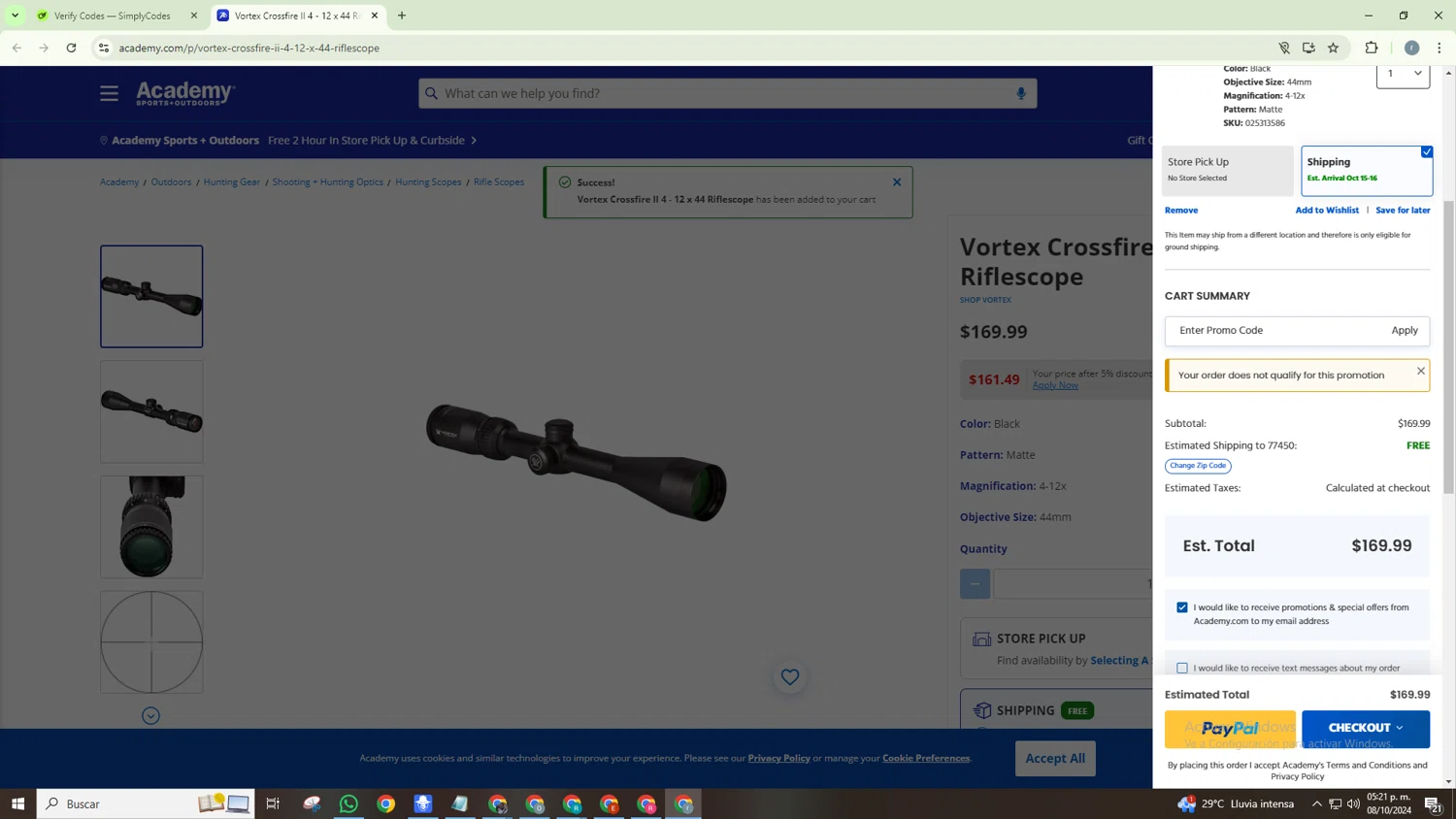1456x819 pixels.
Task: Click Apply Now discount link
Action: (1055, 385)
